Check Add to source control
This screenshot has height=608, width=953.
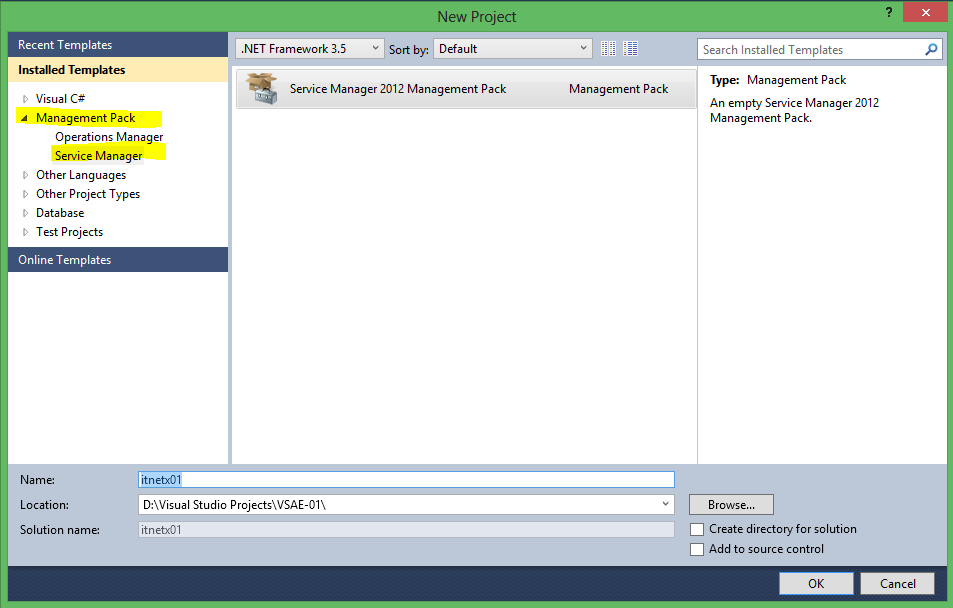click(697, 549)
